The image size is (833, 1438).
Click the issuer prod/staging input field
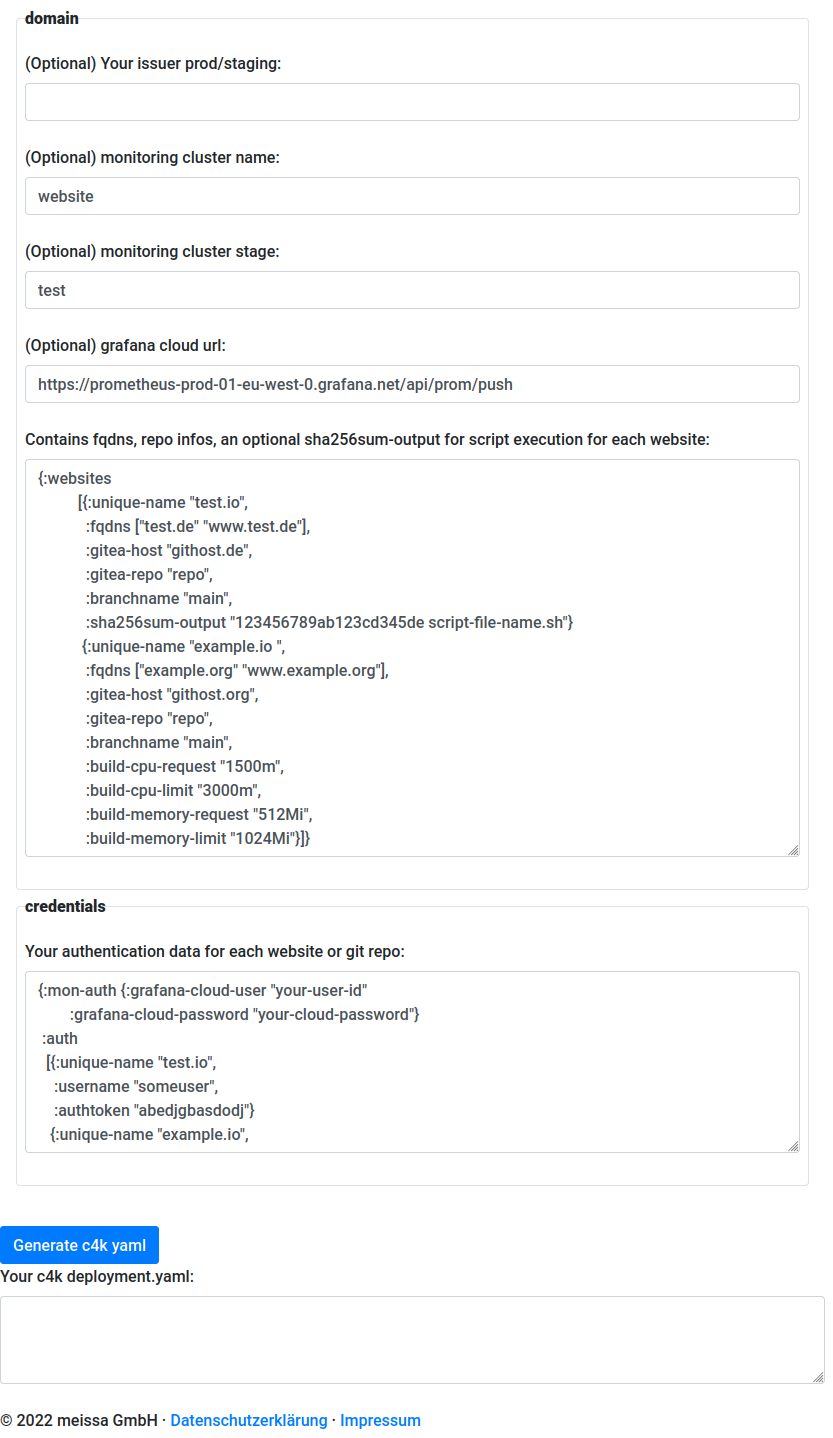click(412, 102)
